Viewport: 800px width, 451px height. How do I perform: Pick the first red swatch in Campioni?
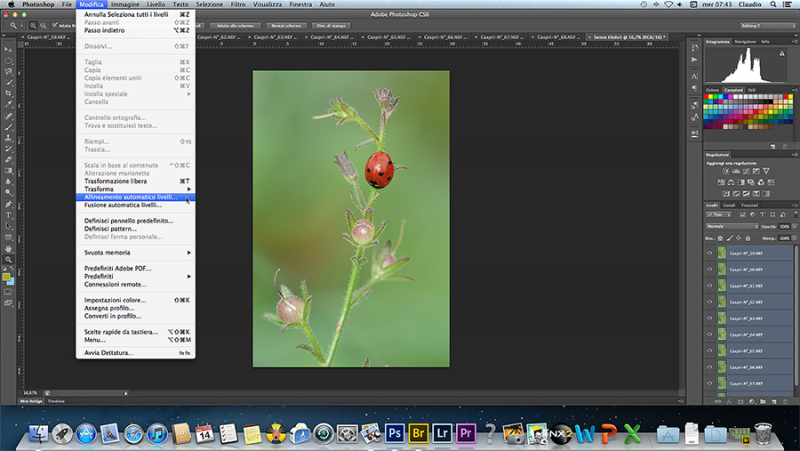tap(706, 96)
